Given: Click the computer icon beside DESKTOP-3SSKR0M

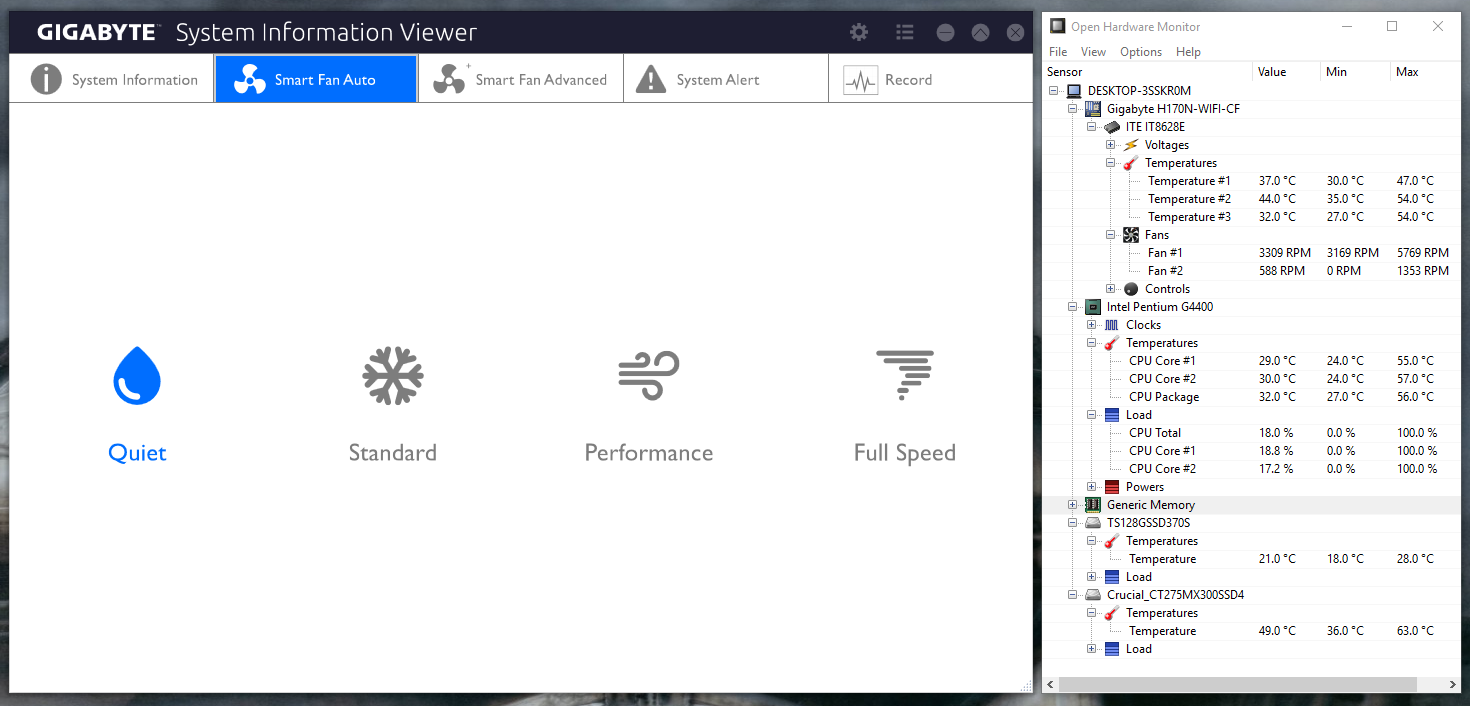Looking at the screenshot, I should point(1074,91).
